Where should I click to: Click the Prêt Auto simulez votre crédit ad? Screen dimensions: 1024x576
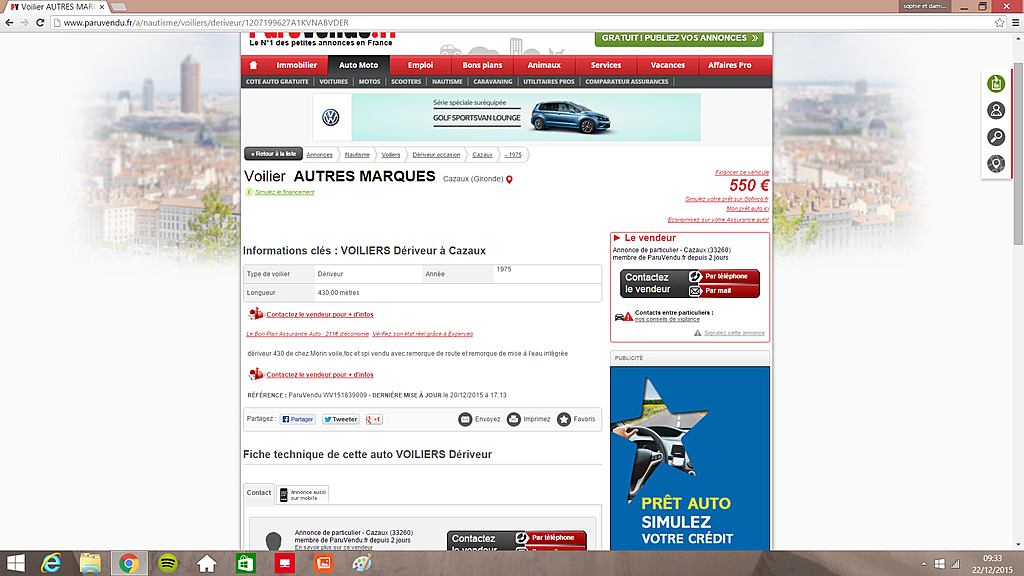[x=690, y=458]
